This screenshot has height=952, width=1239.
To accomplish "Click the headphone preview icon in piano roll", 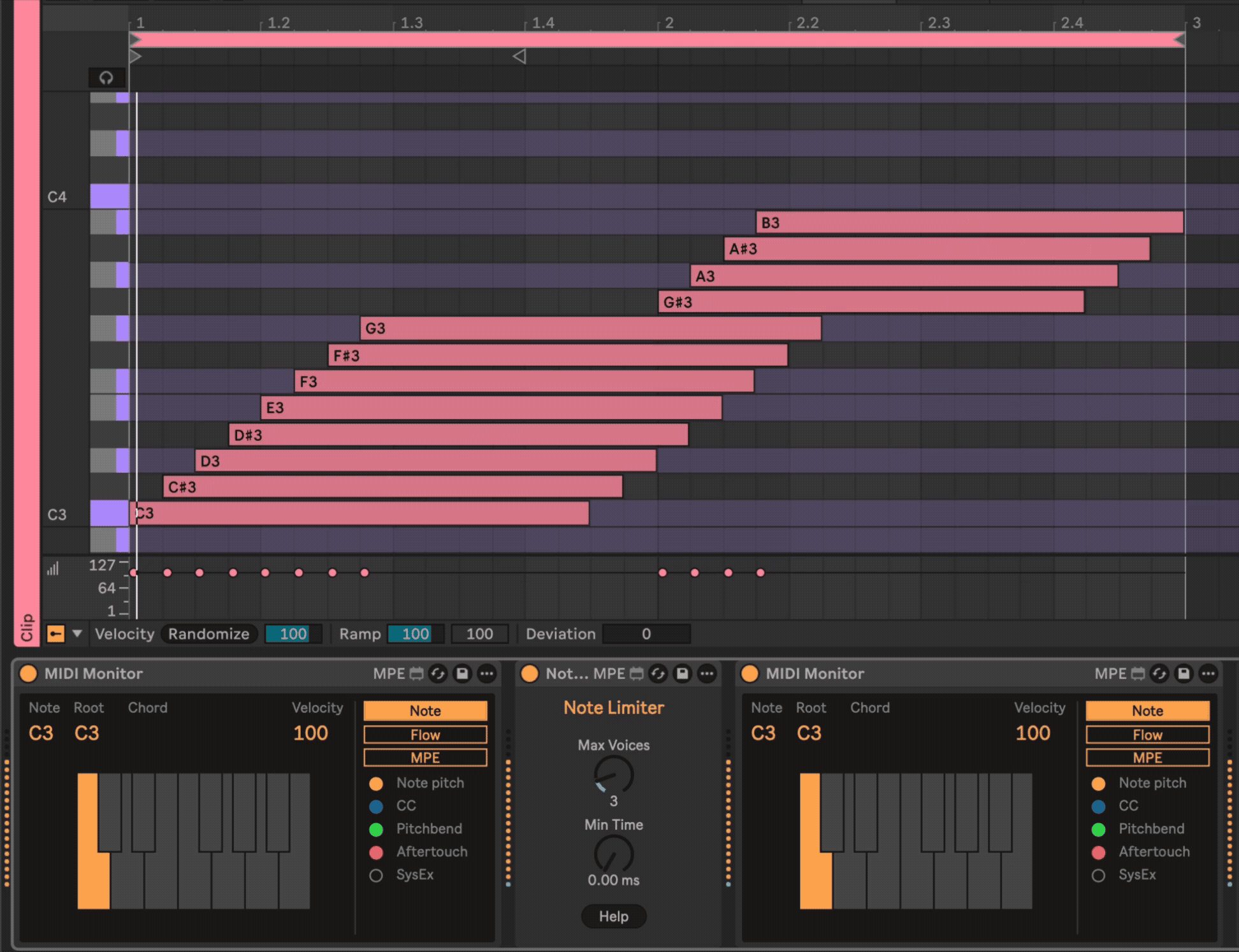I will [106, 78].
